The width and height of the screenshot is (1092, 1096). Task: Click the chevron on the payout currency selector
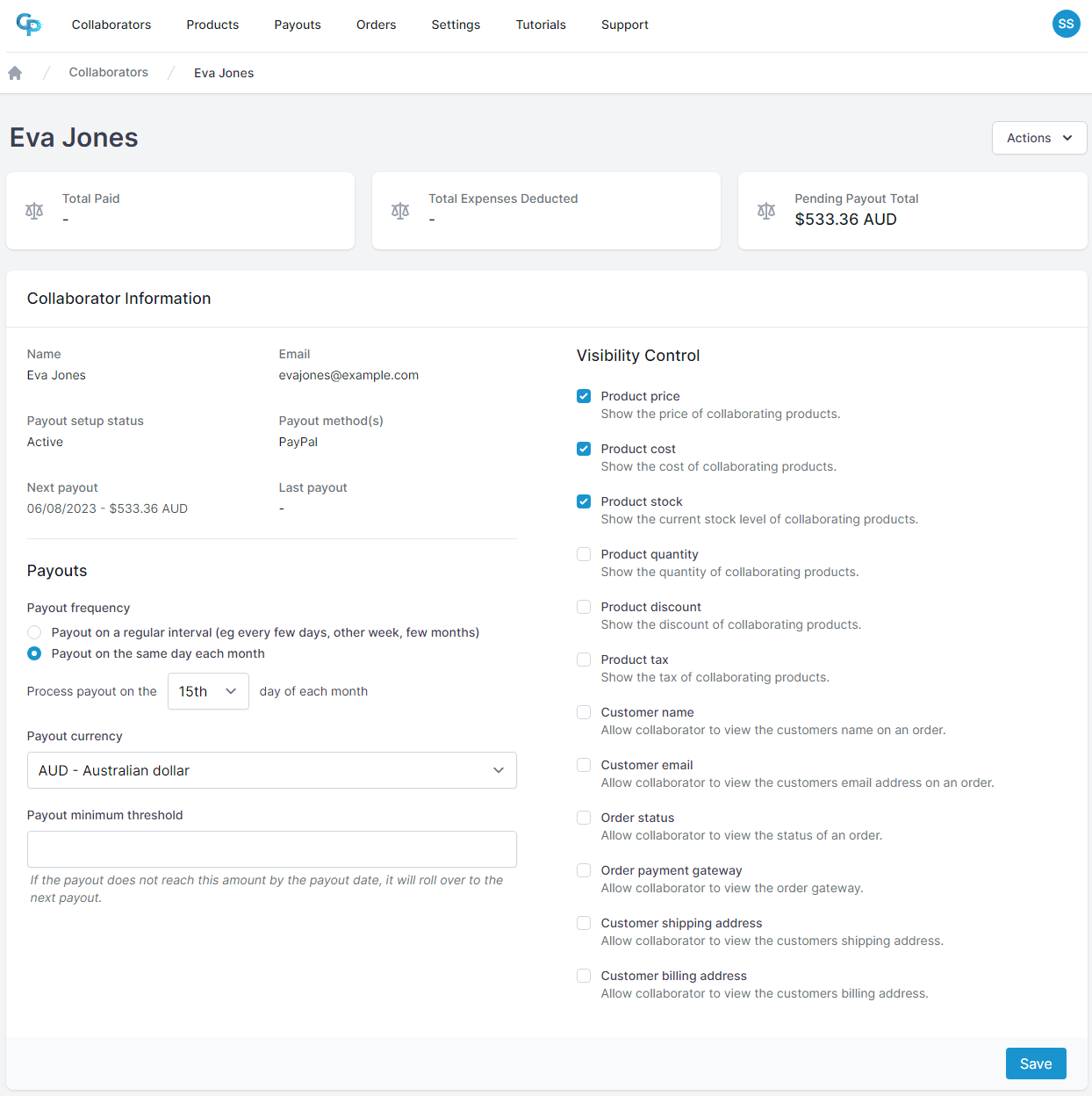coord(499,770)
